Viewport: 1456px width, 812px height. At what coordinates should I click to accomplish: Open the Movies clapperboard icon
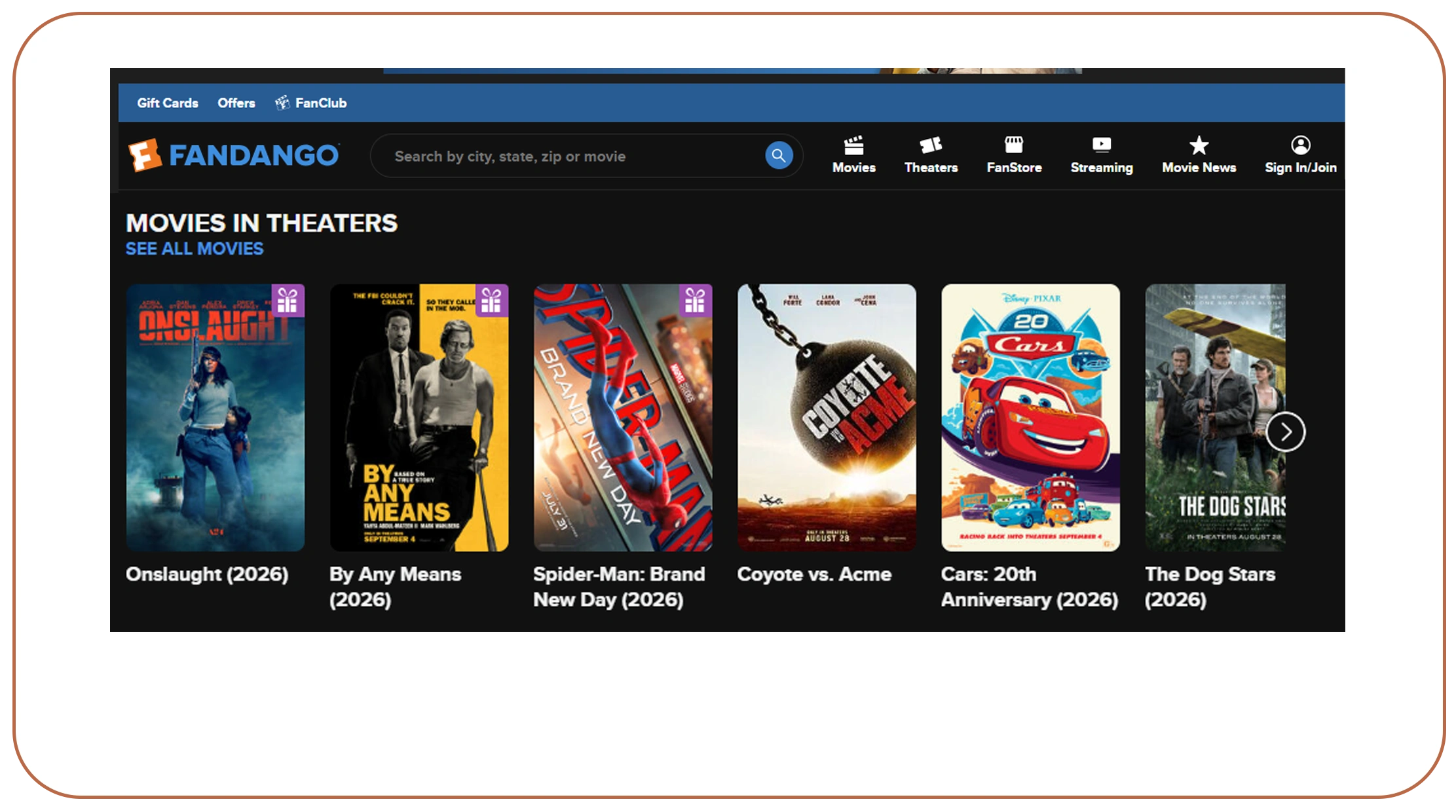853,145
